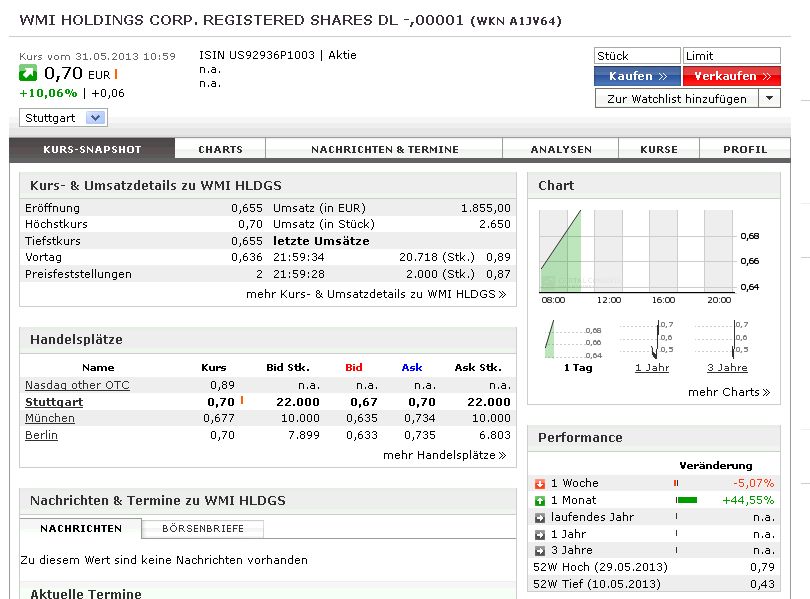
Task: Switch to the Börsenbriefe sub-tab
Action: click(202, 529)
